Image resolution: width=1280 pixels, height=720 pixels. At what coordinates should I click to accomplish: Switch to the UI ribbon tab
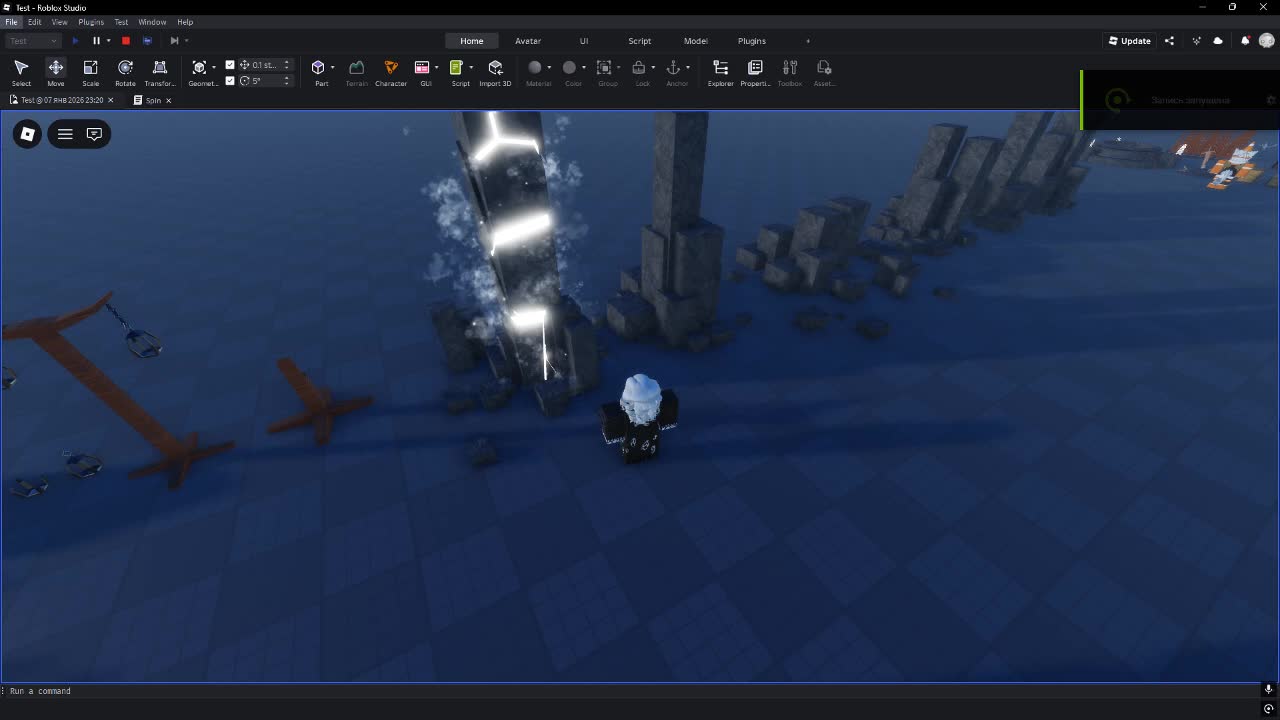pos(584,41)
